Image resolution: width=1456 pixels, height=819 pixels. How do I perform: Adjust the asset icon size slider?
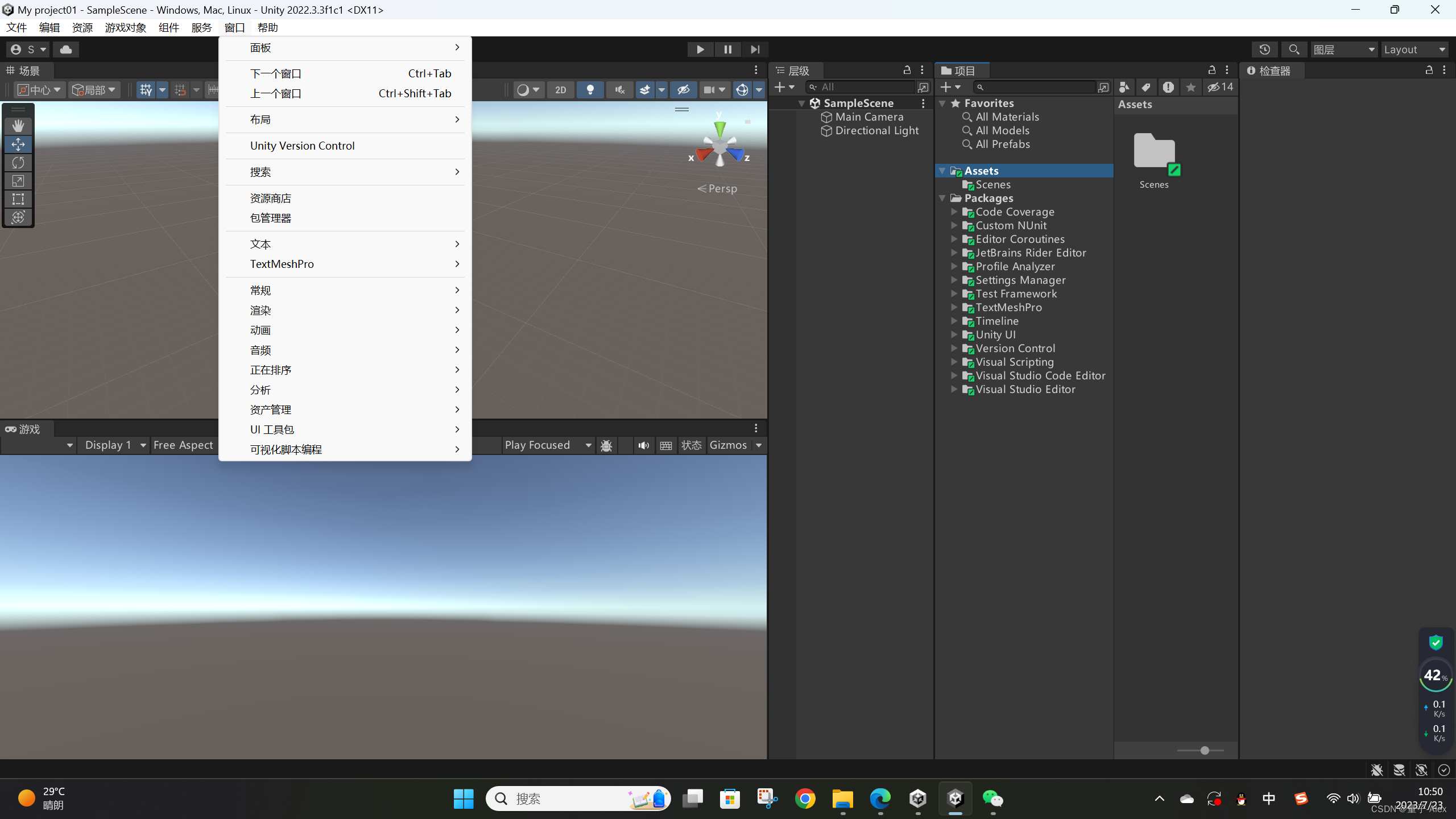click(1204, 751)
